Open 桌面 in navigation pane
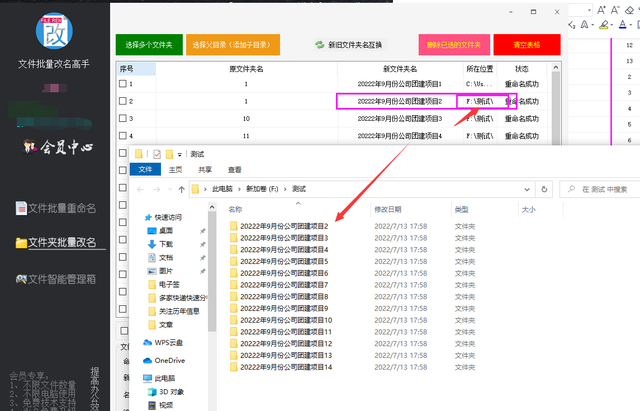The width and height of the screenshot is (640, 411). point(160,231)
